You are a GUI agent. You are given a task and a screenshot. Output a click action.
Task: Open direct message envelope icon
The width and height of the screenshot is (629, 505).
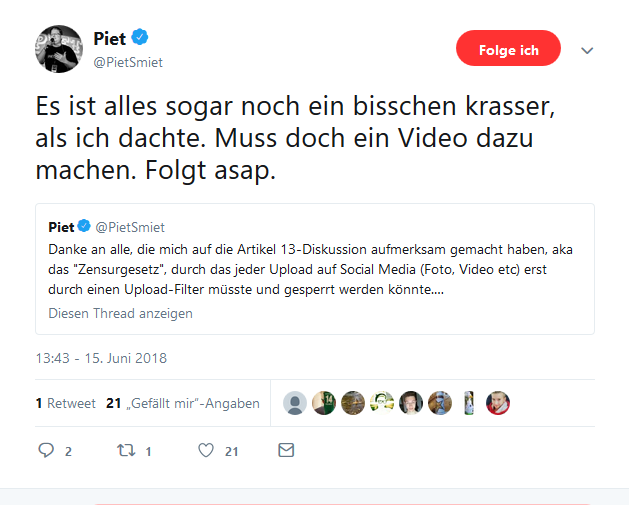coord(286,450)
